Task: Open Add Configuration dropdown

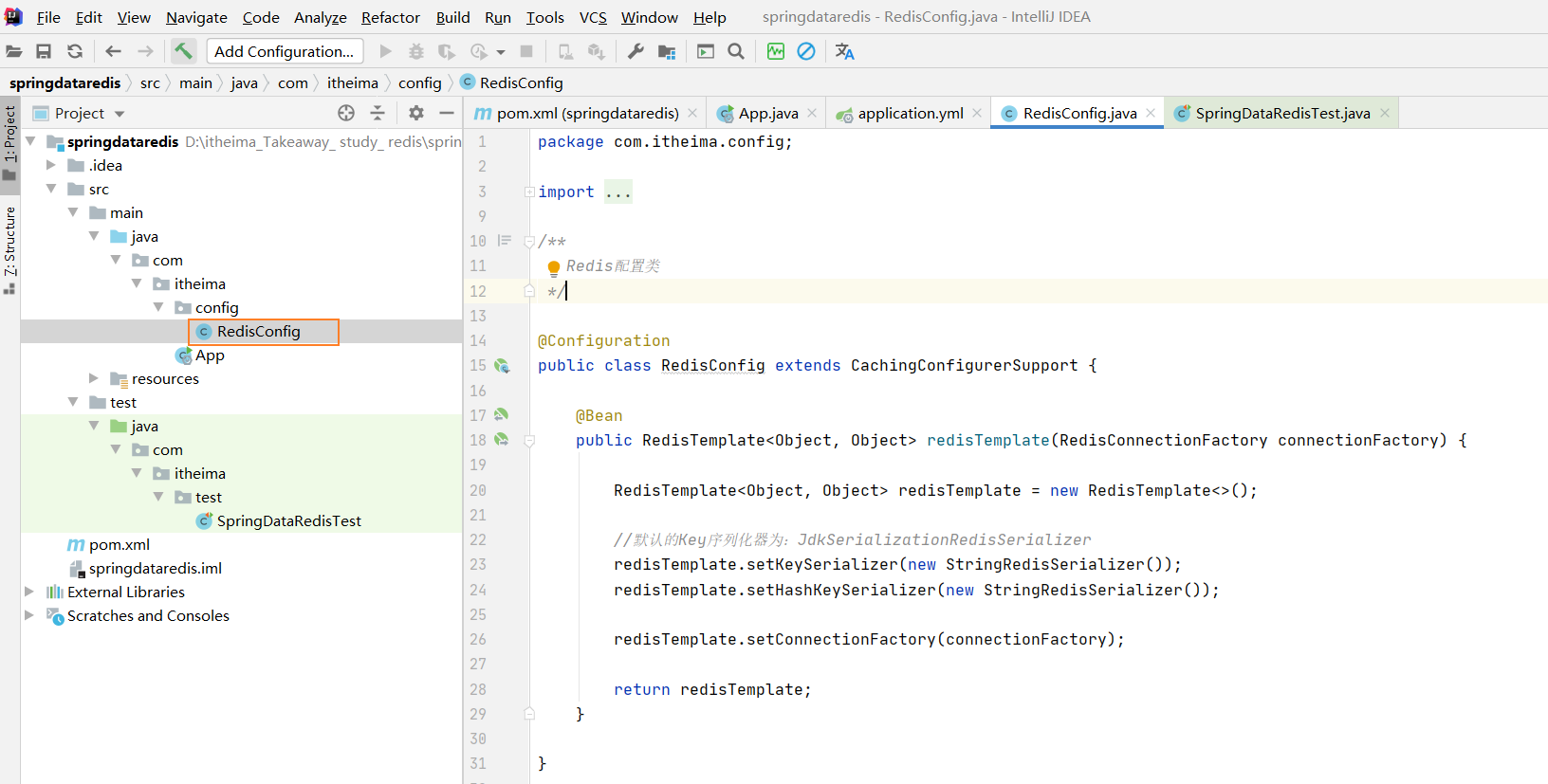Action: pos(285,51)
